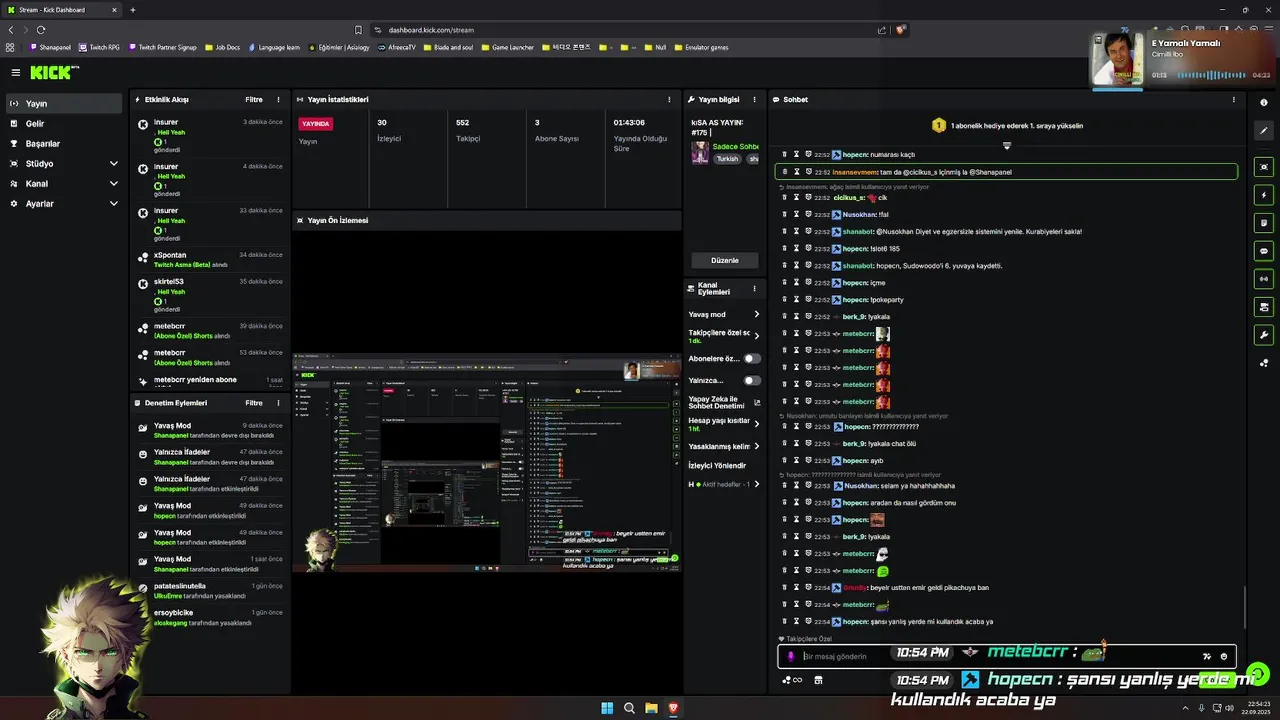Go to Yayın page in sidebar
The image size is (1280, 720).
[x=65, y=103]
